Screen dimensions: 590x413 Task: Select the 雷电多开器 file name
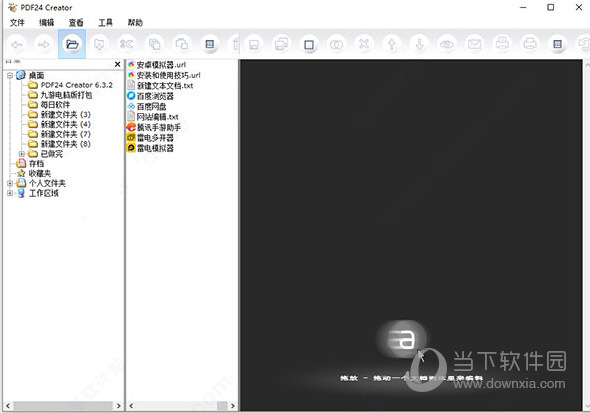[155, 138]
